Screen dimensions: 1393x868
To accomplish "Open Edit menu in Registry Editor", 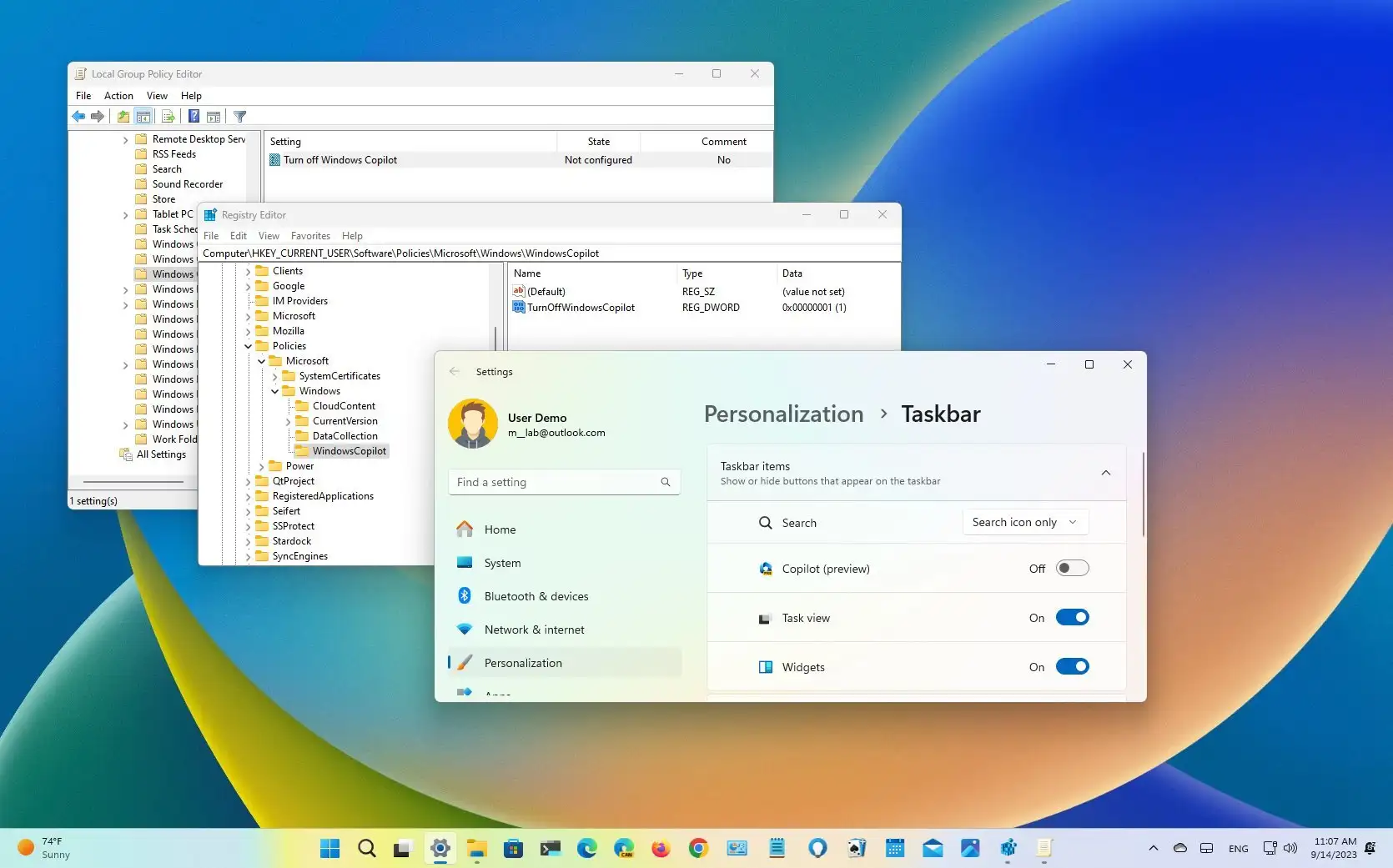I will click(239, 236).
